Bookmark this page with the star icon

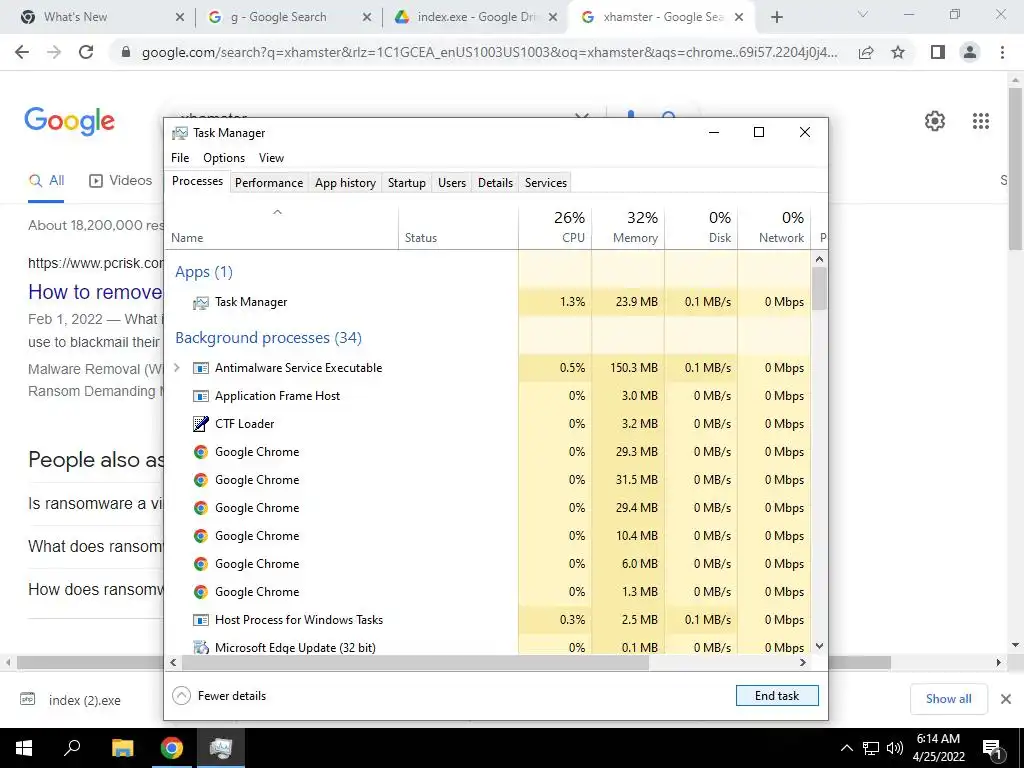click(x=898, y=52)
